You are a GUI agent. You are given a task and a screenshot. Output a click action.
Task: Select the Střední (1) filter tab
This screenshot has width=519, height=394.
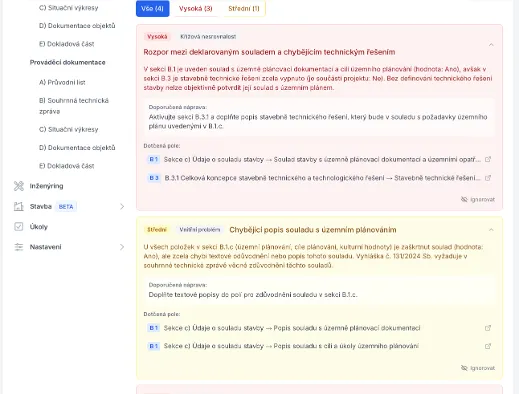click(x=244, y=9)
